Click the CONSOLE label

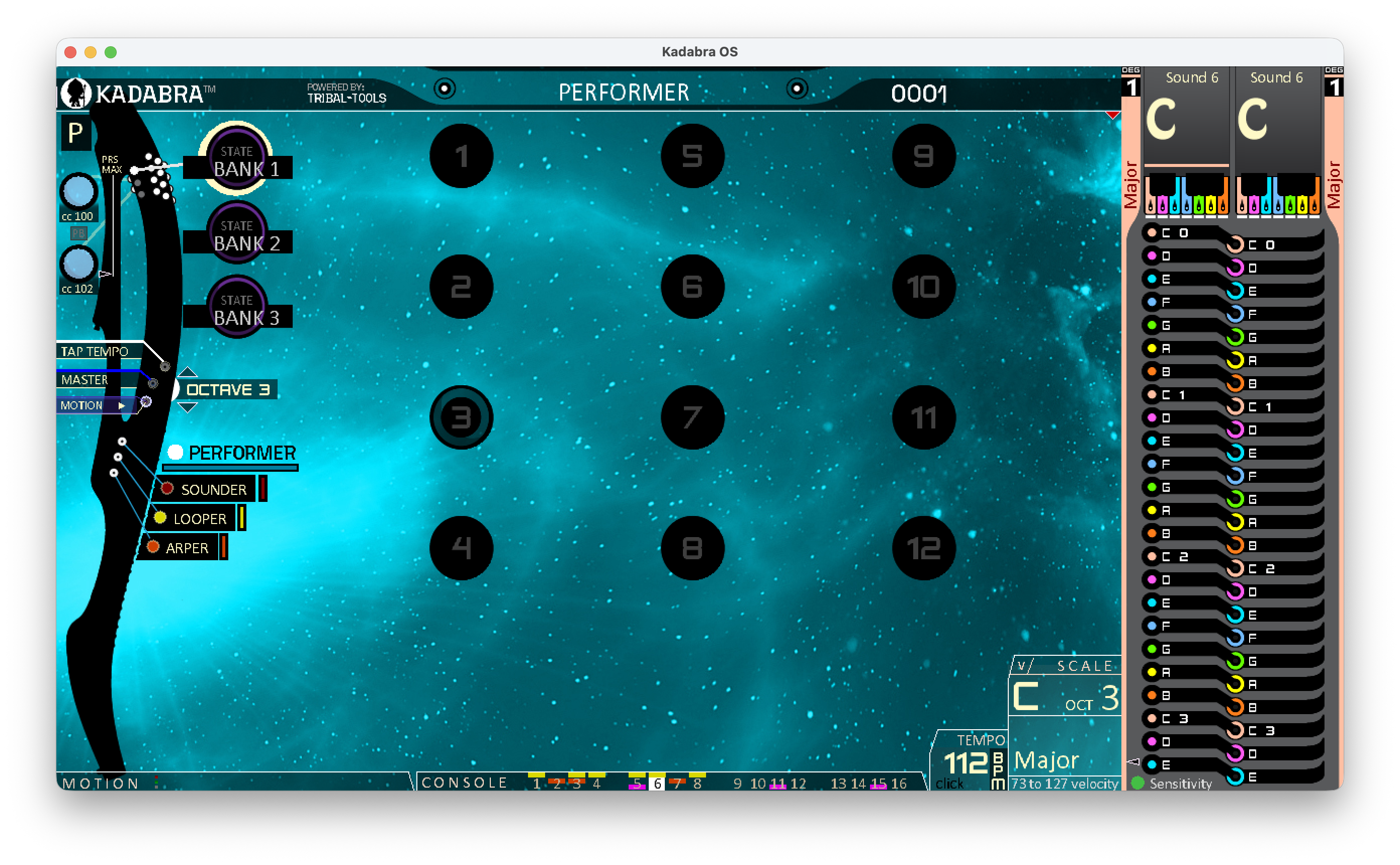point(464,783)
